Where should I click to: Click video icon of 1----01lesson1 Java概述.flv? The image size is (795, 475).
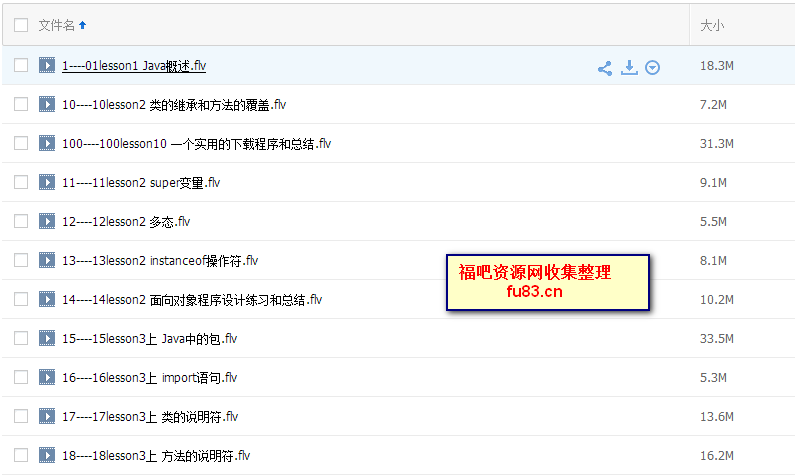47,65
